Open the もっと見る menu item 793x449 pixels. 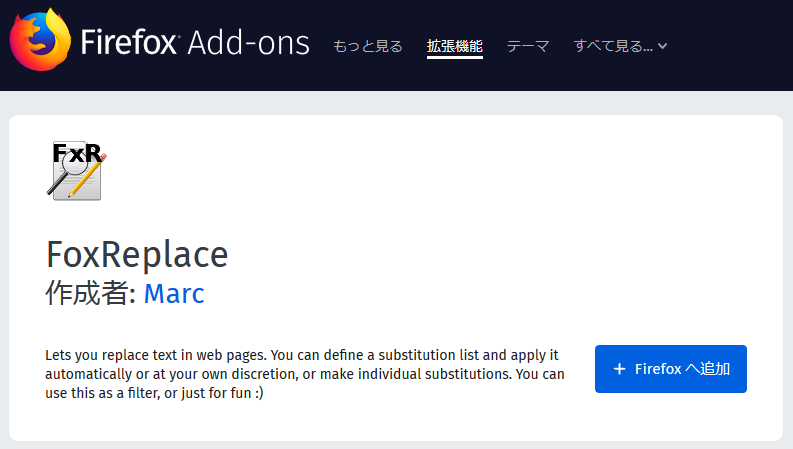click(x=368, y=46)
